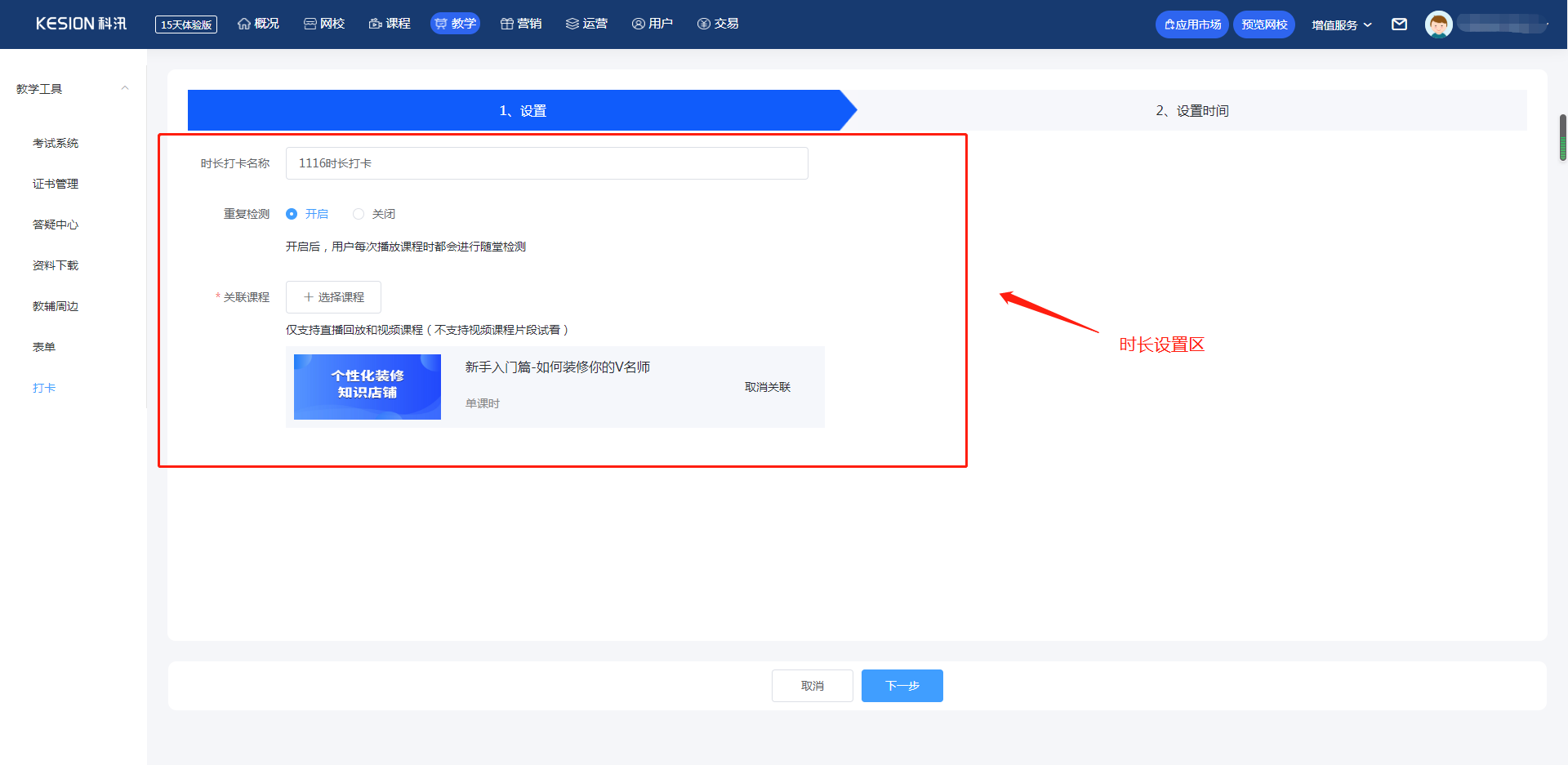This screenshot has width=1568, height=765.
Task: Click the user avatar icon
Action: tap(1438, 24)
